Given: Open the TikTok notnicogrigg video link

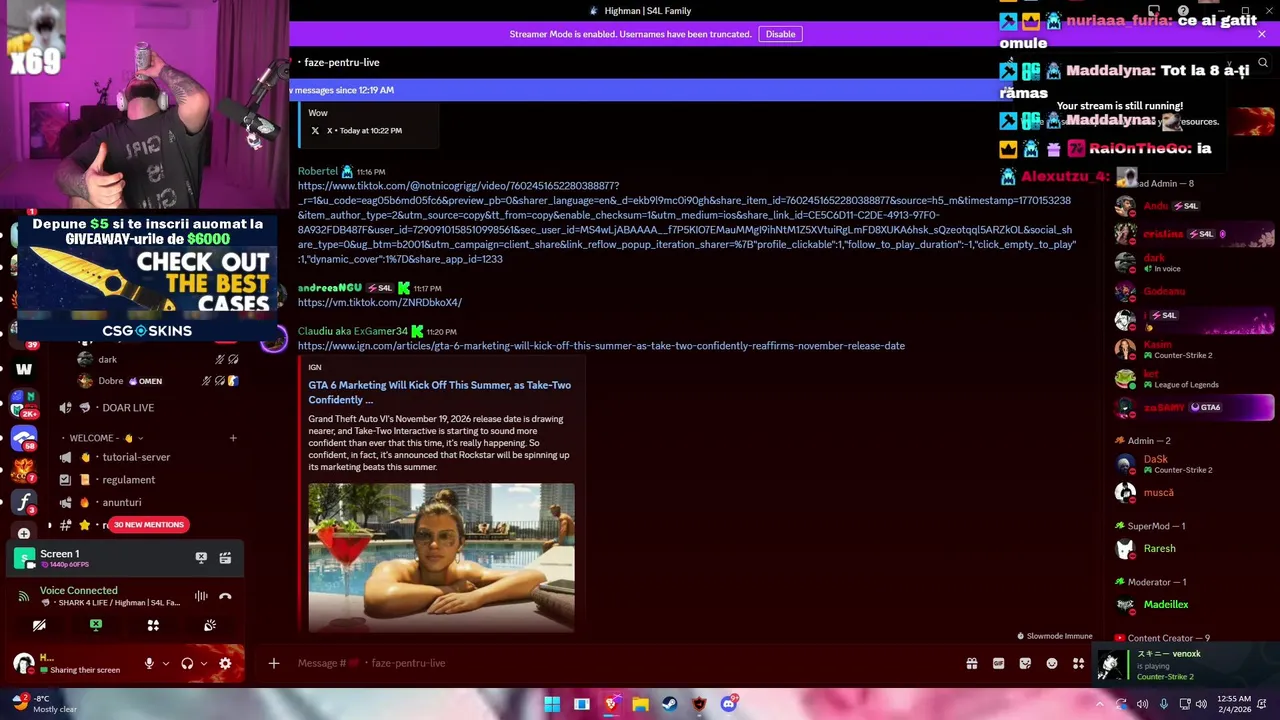Looking at the screenshot, I should click(686, 222).
